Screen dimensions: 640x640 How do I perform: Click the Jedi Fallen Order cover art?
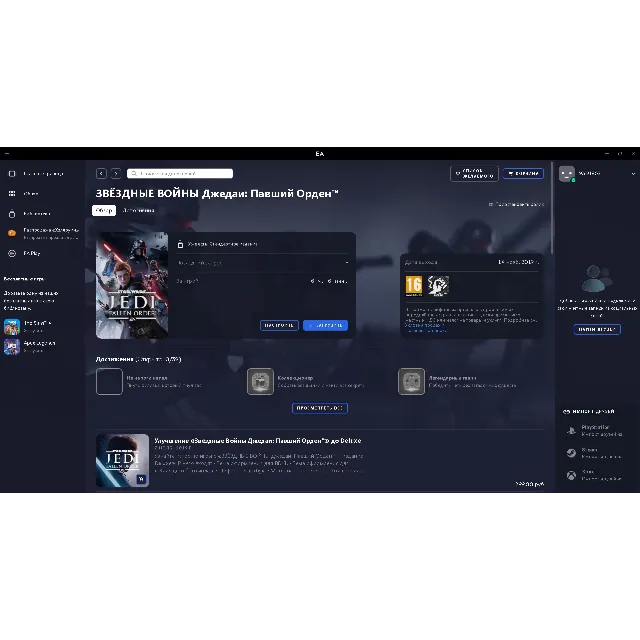click(132, 285)
